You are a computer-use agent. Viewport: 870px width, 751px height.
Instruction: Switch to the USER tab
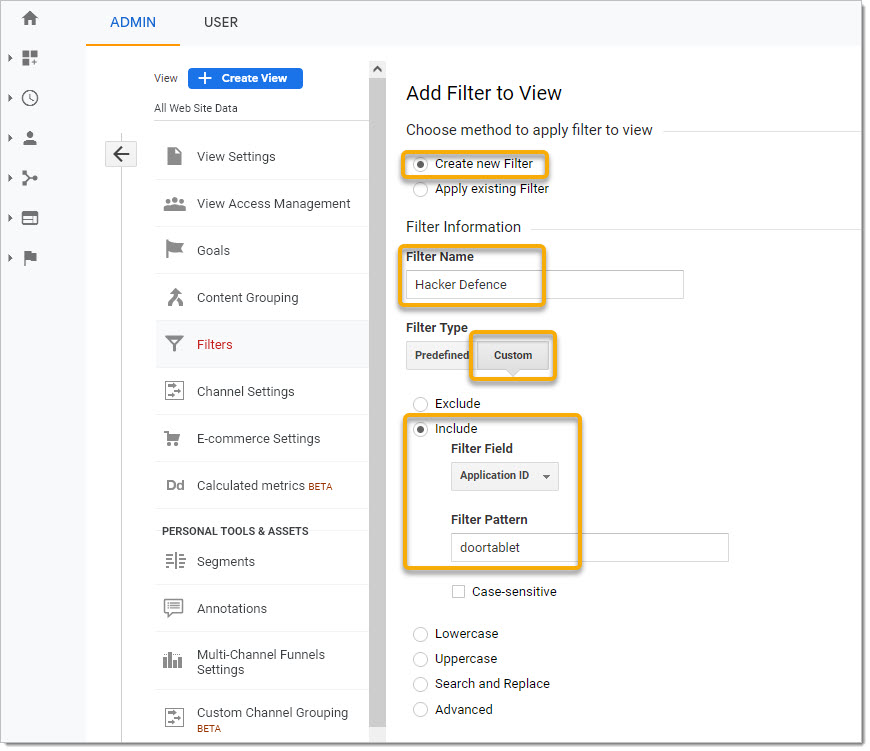[x=221, y=22]
